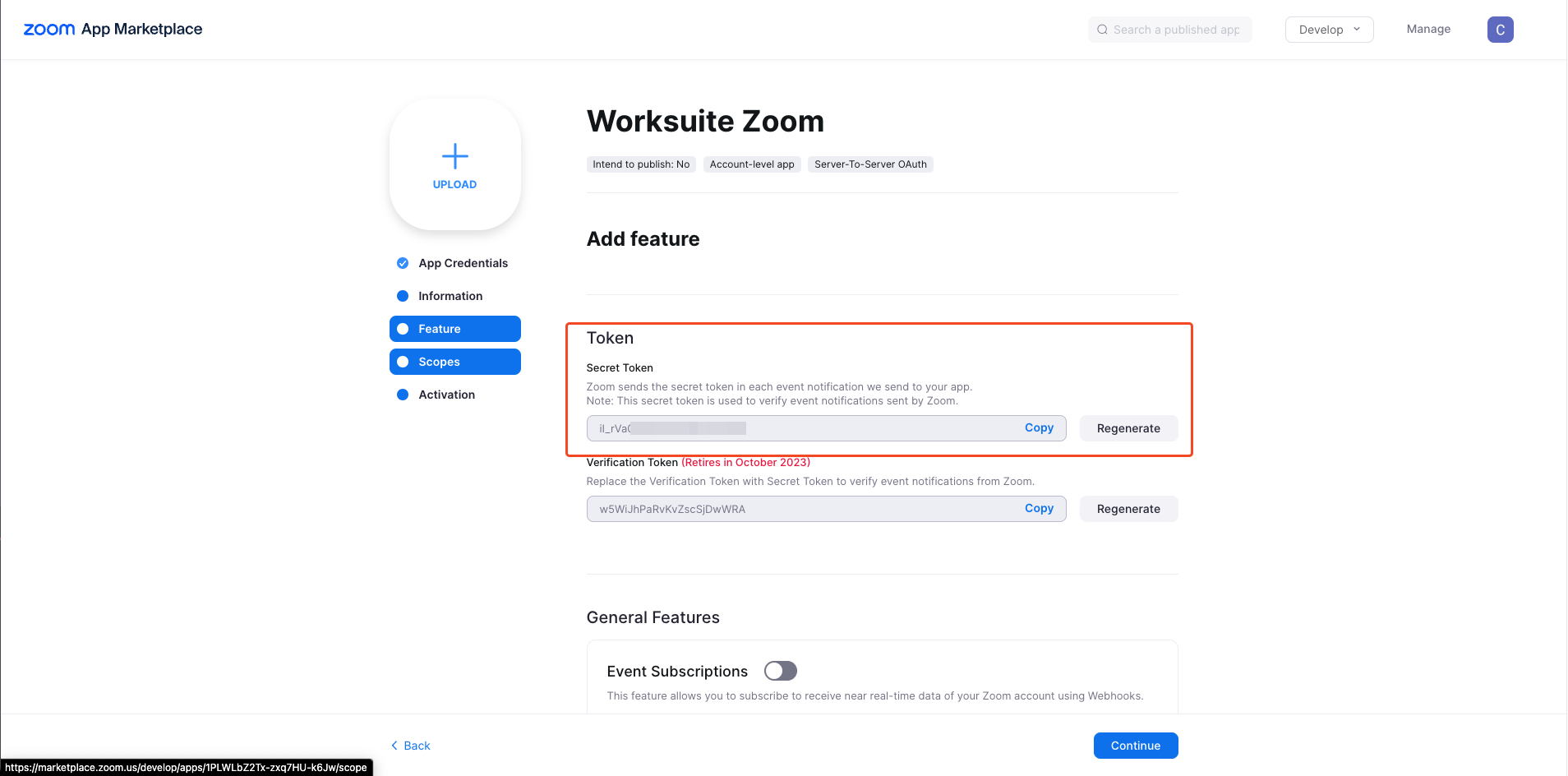
Task: Copy the Secret Token
Action: pos(1039,428)
